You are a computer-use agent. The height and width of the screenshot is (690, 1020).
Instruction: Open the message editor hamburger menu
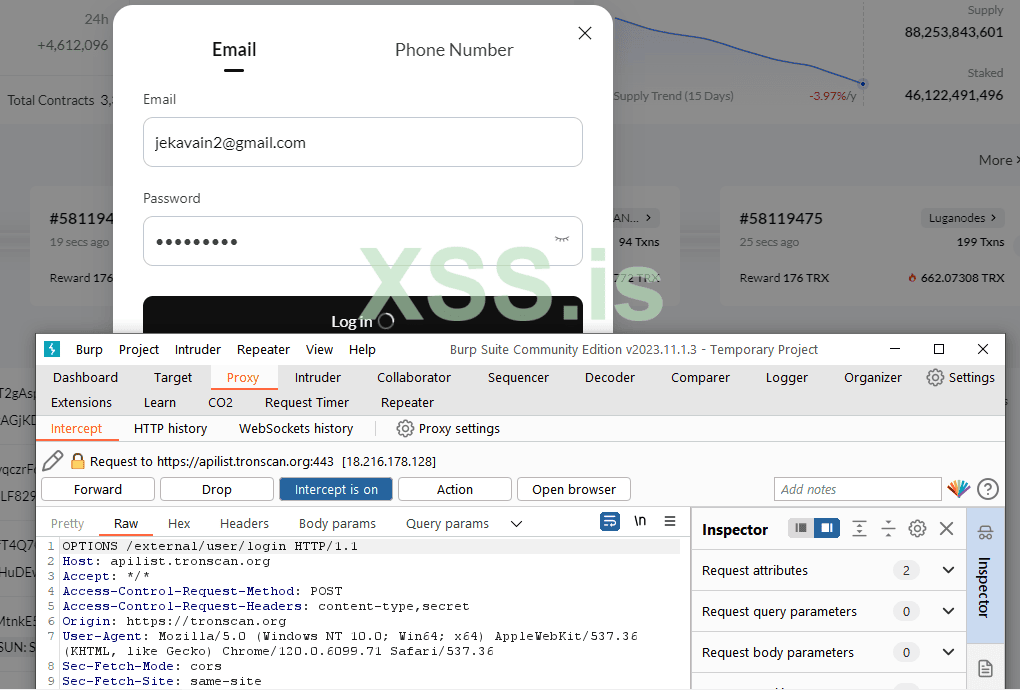(670, 521)
